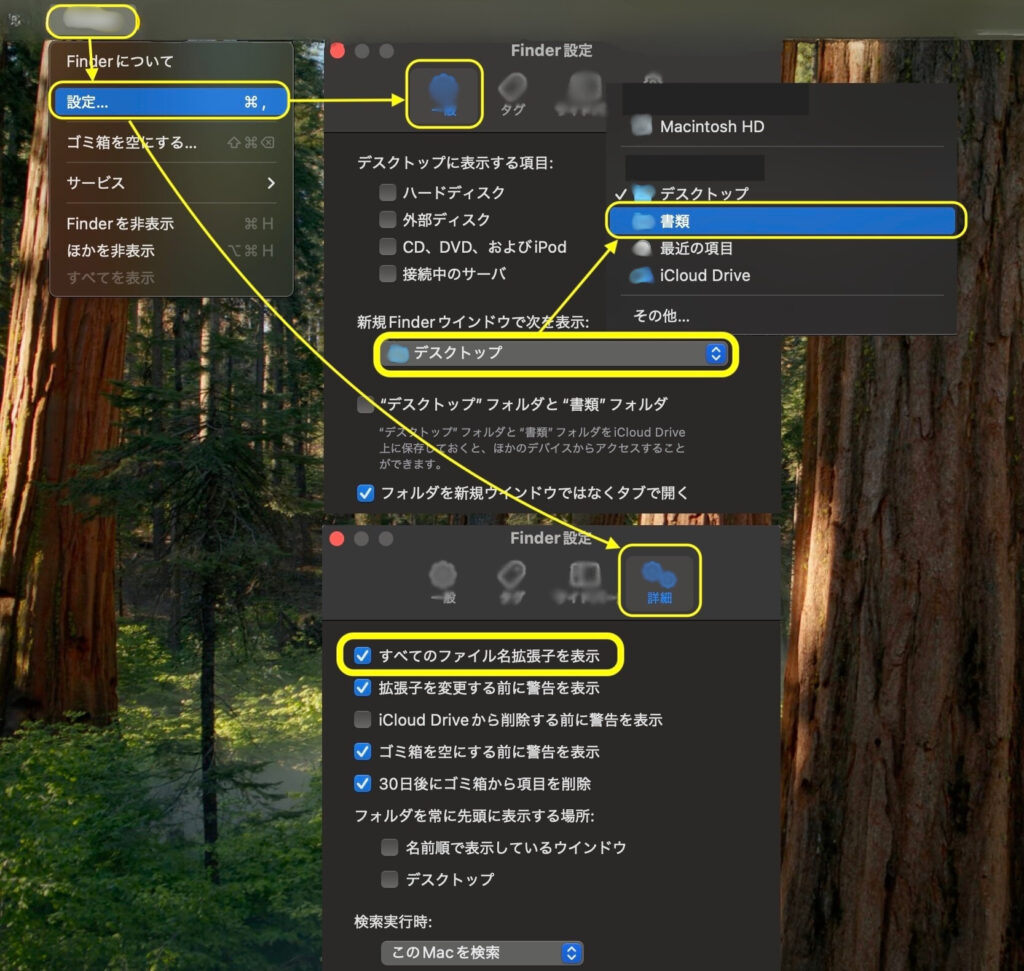Switch to the 詳細 gear tab

click(x=659, y=579)
